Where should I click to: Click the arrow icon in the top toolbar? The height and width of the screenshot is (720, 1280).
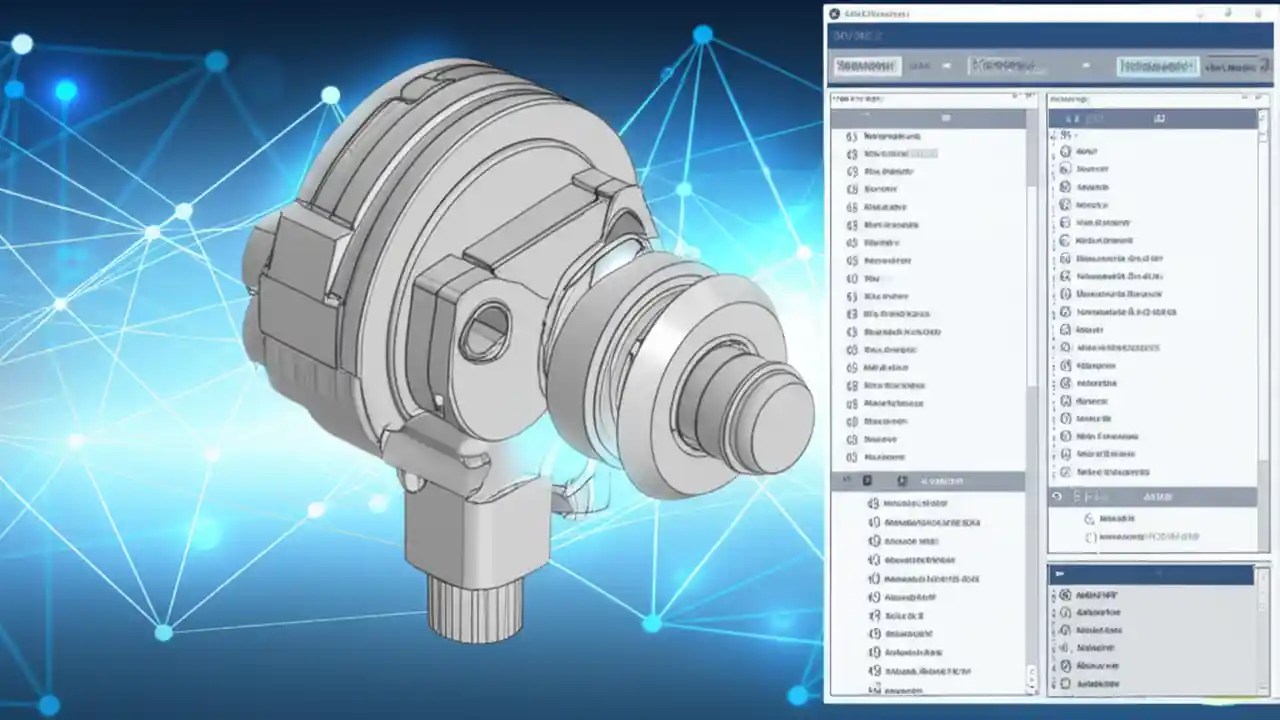point(945,65)
